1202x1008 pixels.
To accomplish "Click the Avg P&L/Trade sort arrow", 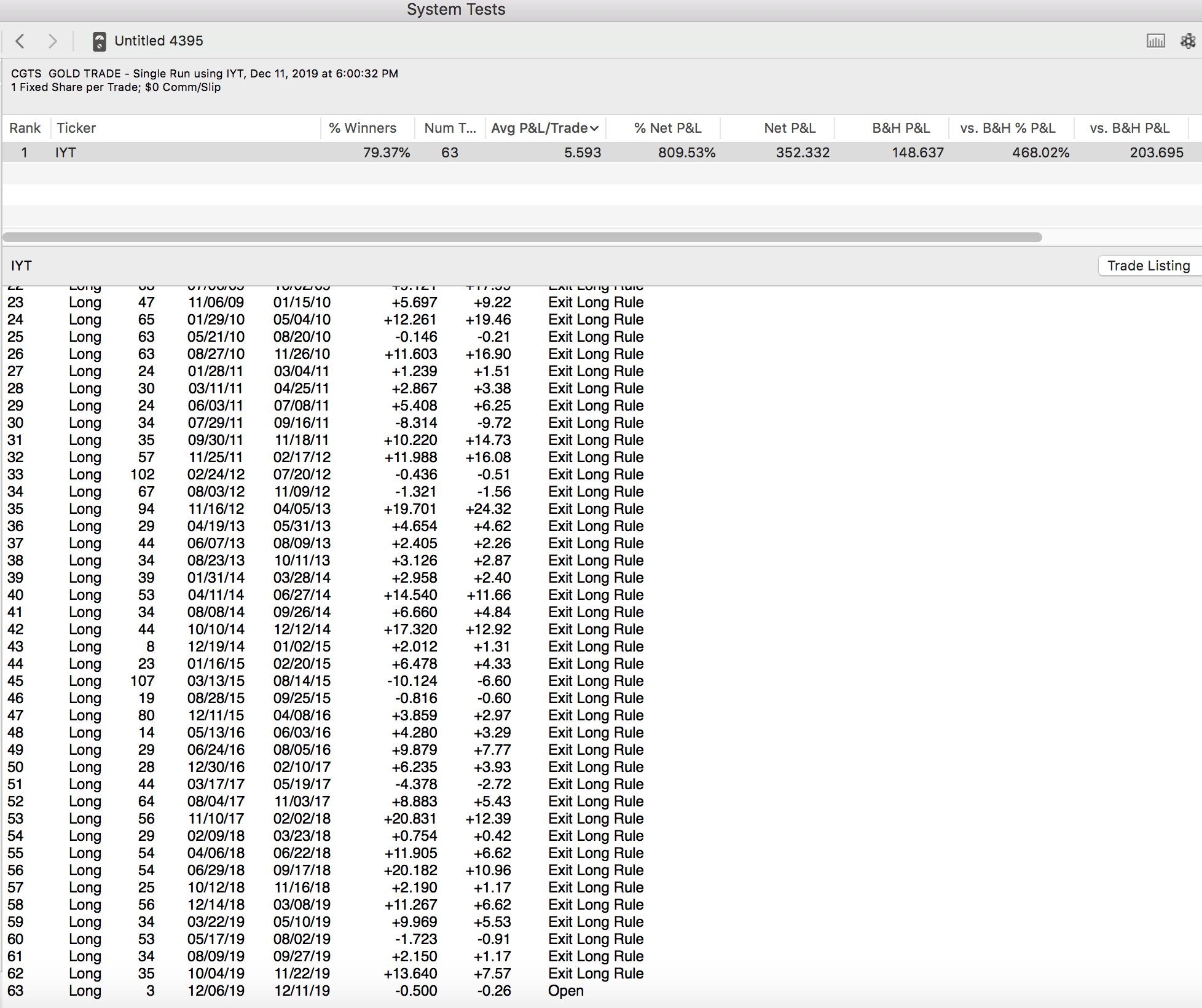I will (594, 128).
